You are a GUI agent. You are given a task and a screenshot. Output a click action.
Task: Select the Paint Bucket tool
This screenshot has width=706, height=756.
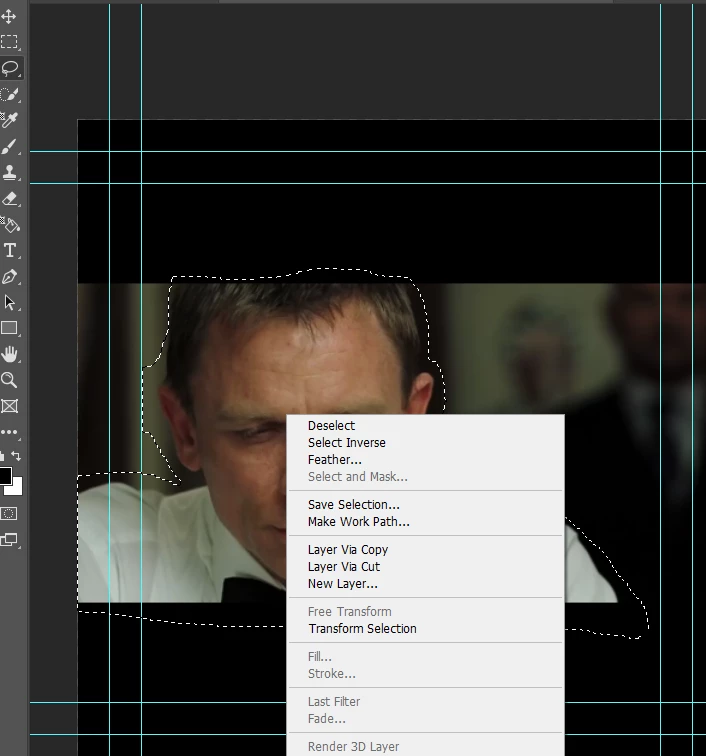(x=9, y=224)
